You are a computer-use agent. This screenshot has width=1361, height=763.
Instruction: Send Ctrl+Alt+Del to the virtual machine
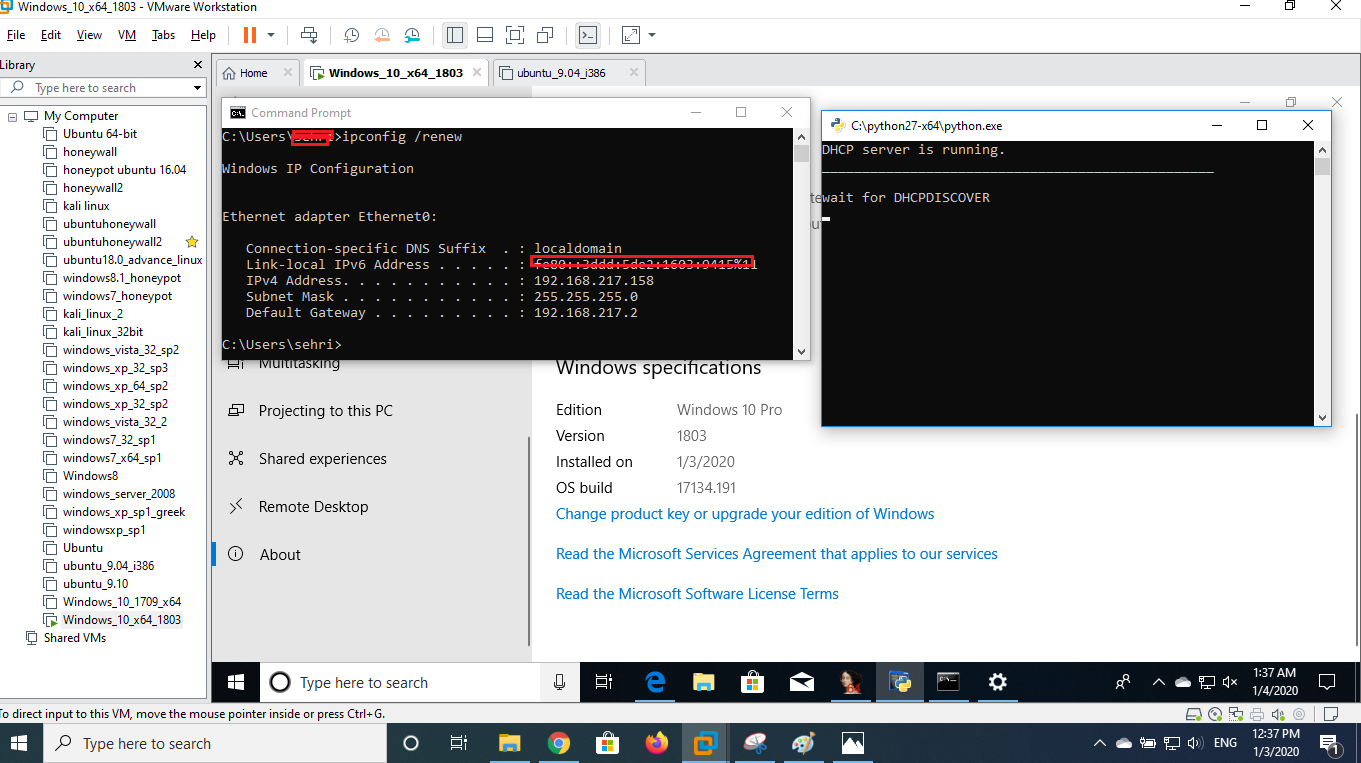coord(309,35)
